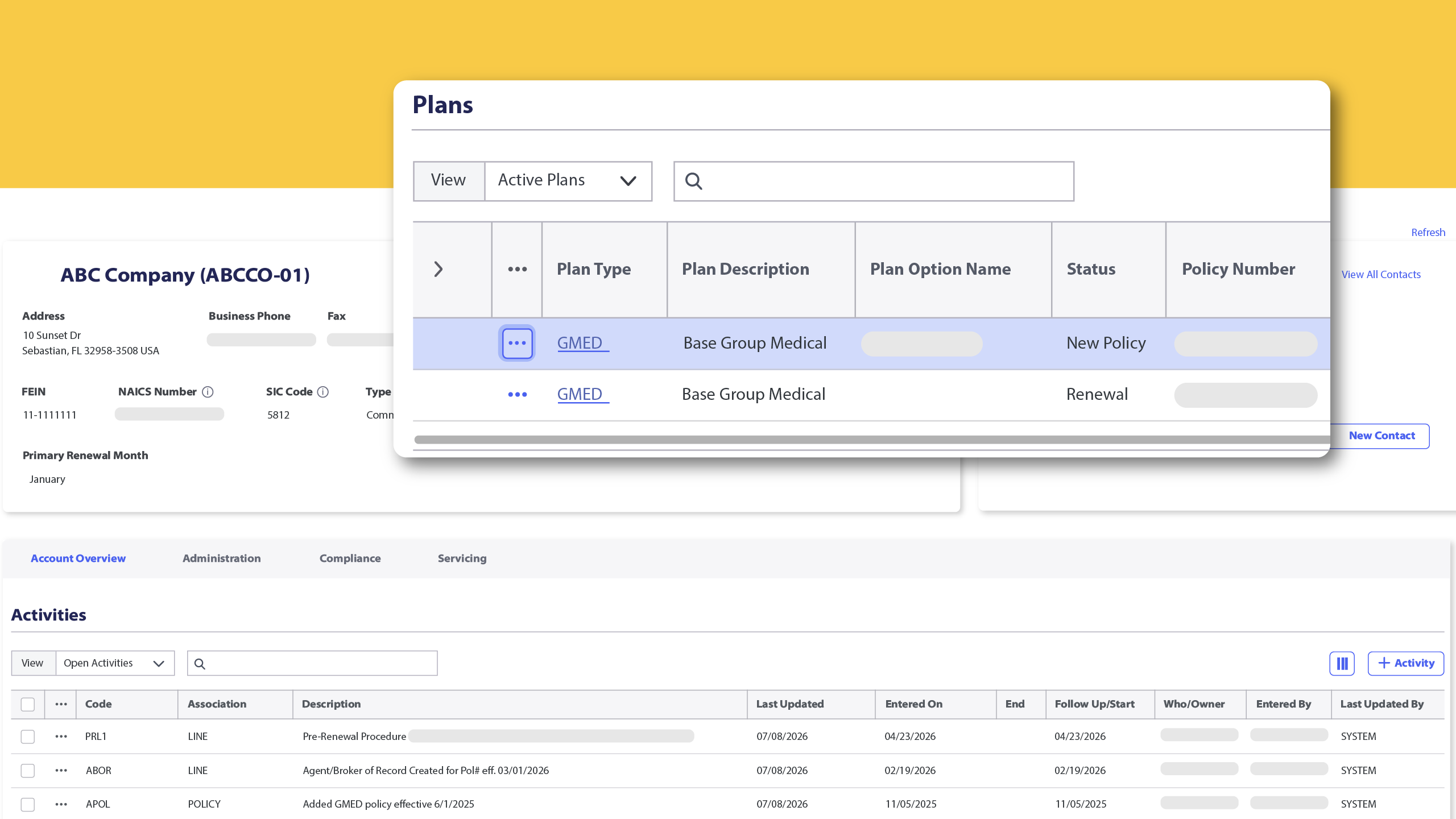1456x819 pixels.
Task: Switch to the Administration tab
Action: click(x=221, y=559)
